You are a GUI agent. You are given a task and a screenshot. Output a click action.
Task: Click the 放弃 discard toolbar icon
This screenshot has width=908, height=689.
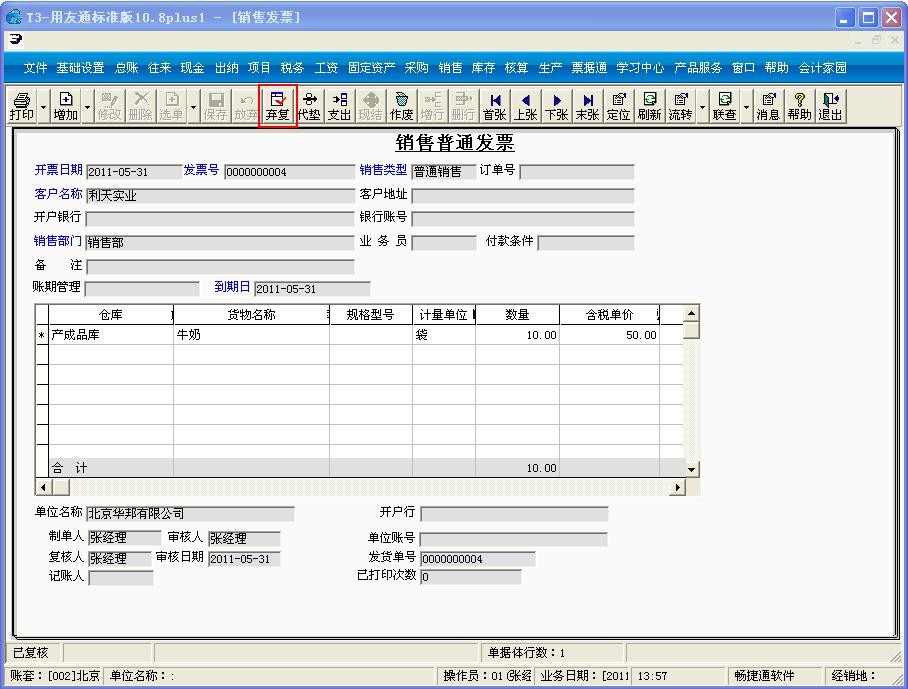pos(246,106)
